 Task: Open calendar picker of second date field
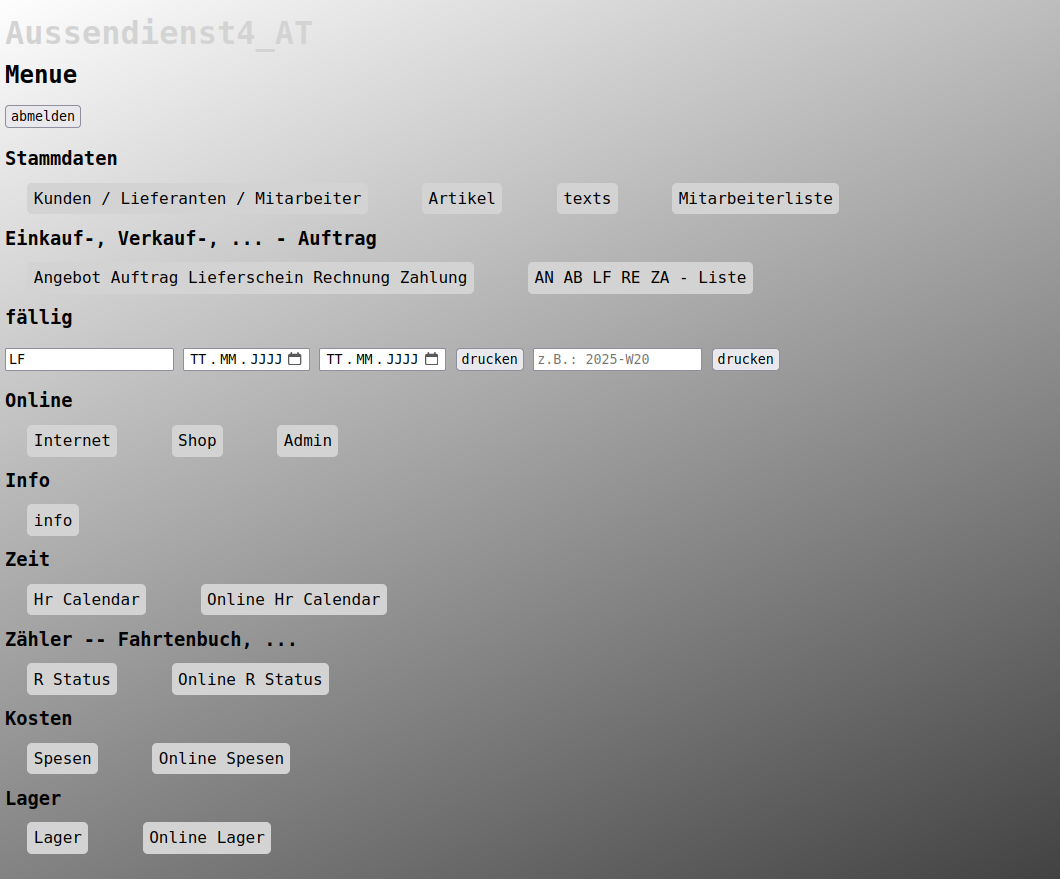(431, 359)
